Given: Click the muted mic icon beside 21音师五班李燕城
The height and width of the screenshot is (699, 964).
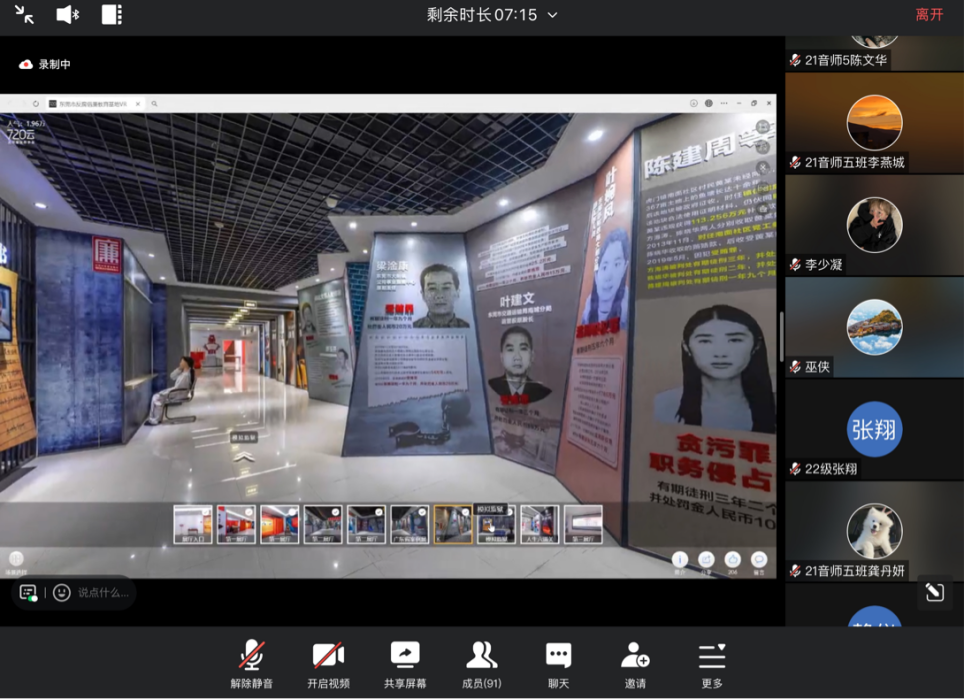Looking at the screenshot, I should click(795, 162).
